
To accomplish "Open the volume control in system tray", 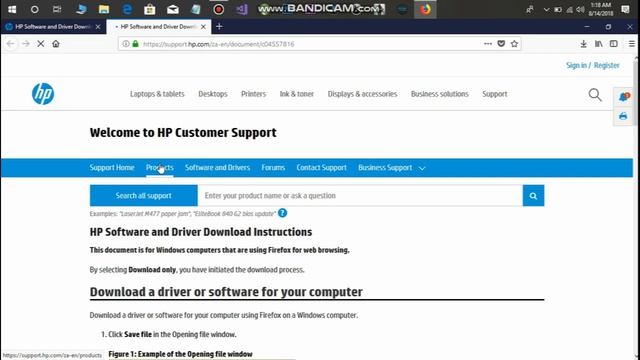I will coord(580,9).
